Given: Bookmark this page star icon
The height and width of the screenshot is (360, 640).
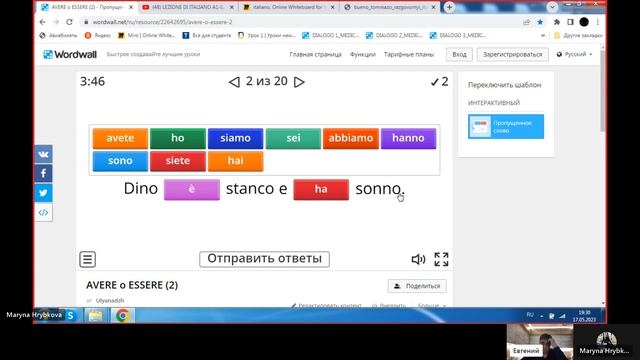Looking at the screenshot, I should coord(540,22).
